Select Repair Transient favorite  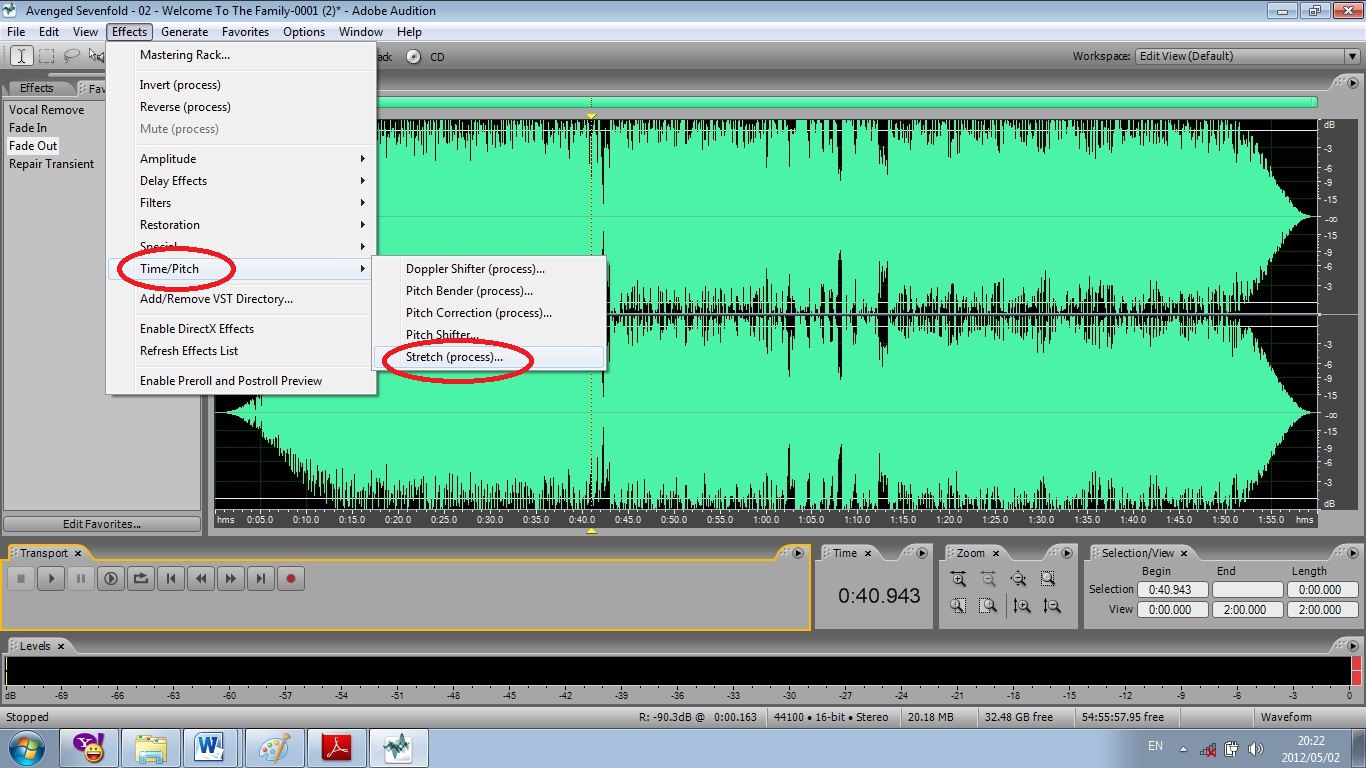point(52,164)
